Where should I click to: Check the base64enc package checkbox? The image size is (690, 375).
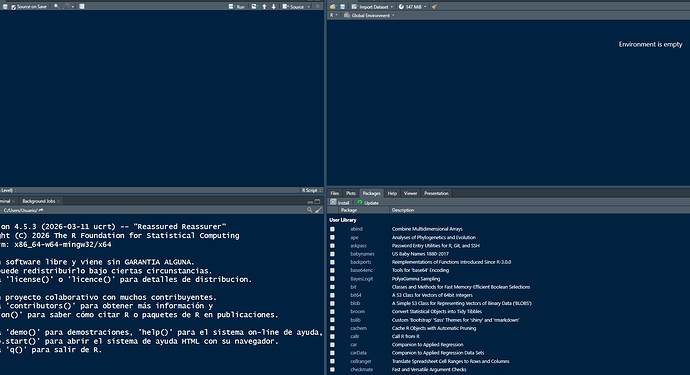point(332,271)
